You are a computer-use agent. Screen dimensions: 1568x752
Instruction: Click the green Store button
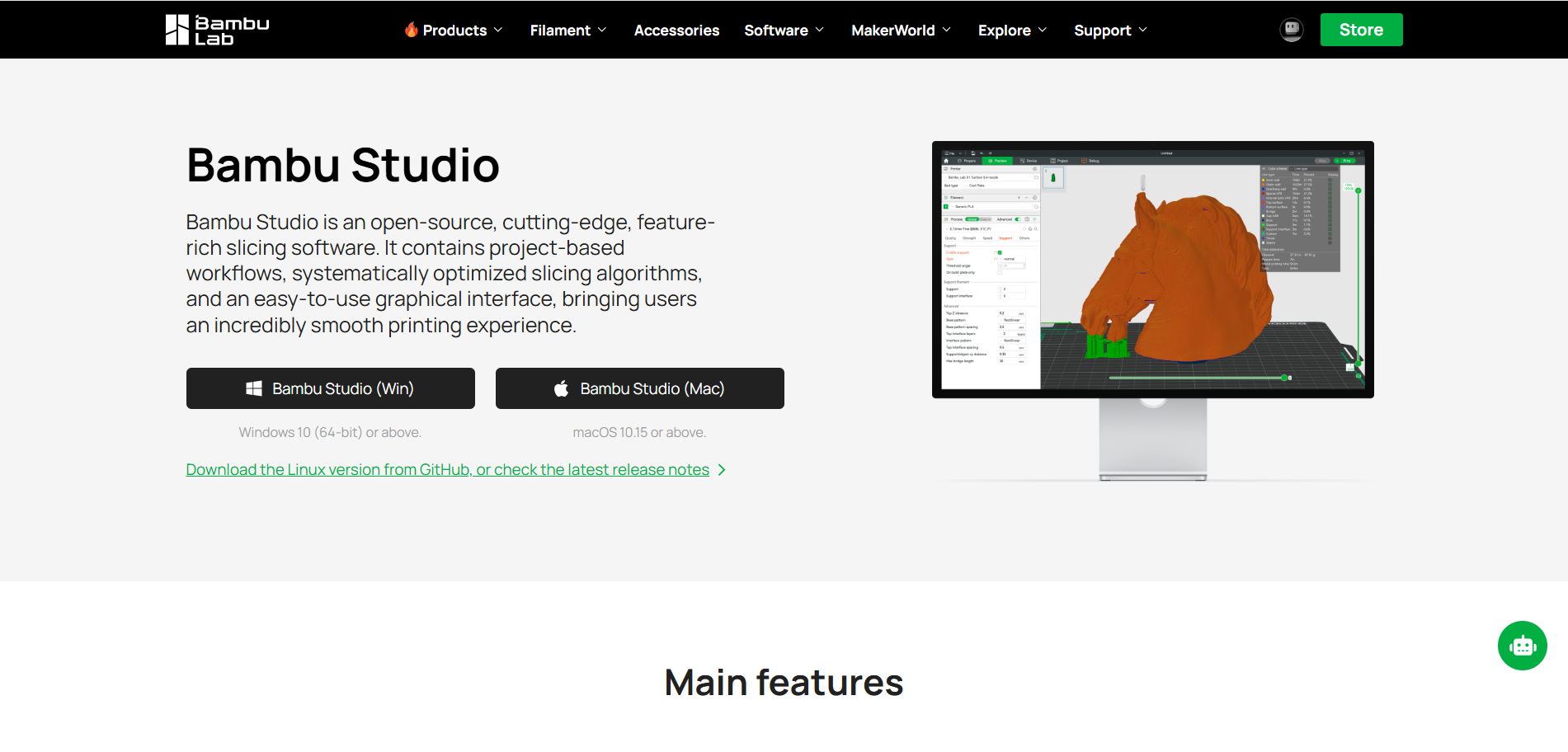coord(1361,30)
